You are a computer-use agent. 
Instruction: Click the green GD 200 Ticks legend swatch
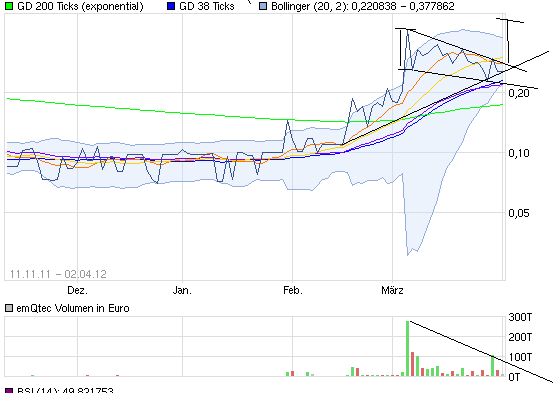[x=9, y=6]
